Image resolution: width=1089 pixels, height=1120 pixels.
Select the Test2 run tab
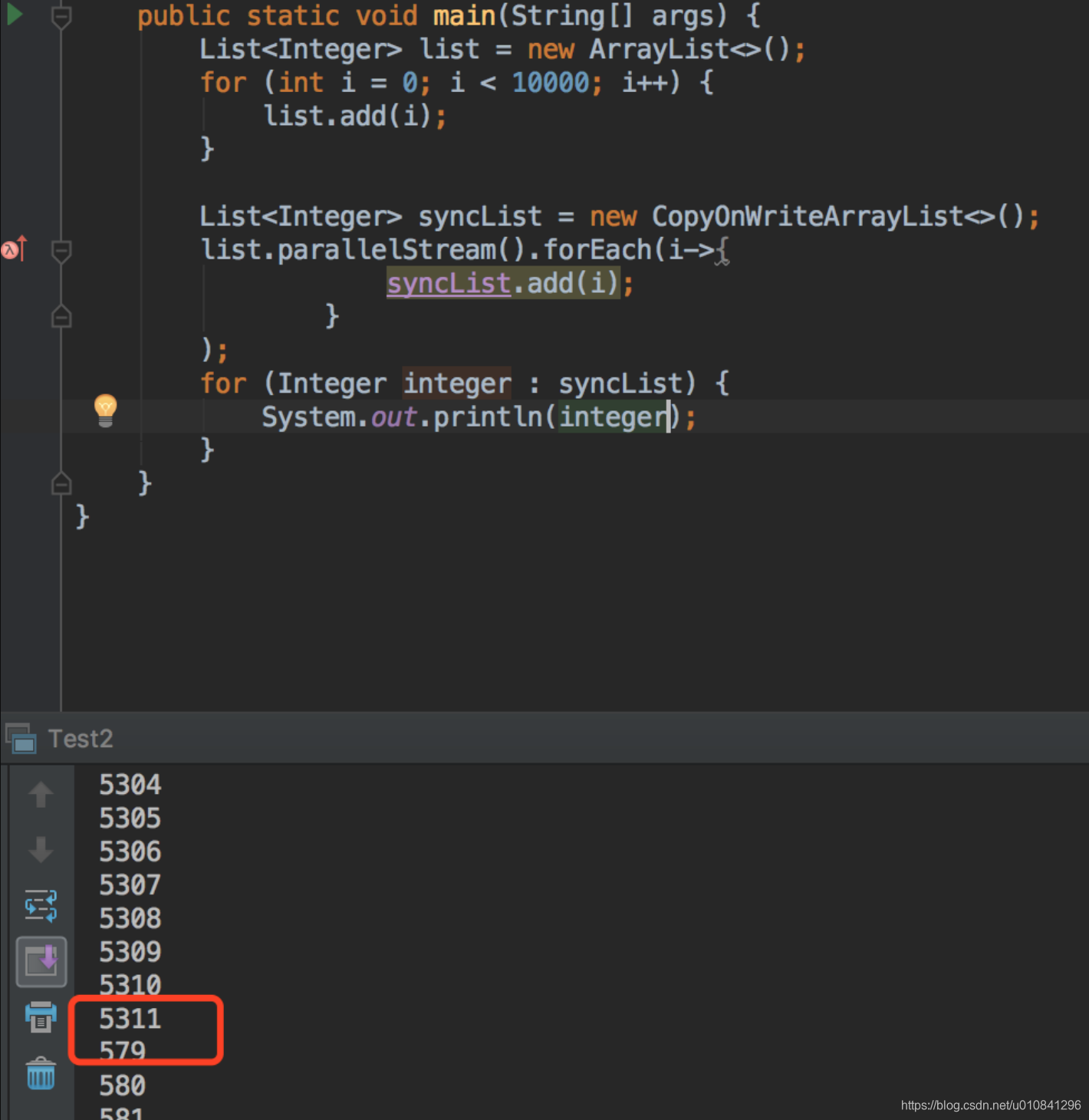(81, 739)
